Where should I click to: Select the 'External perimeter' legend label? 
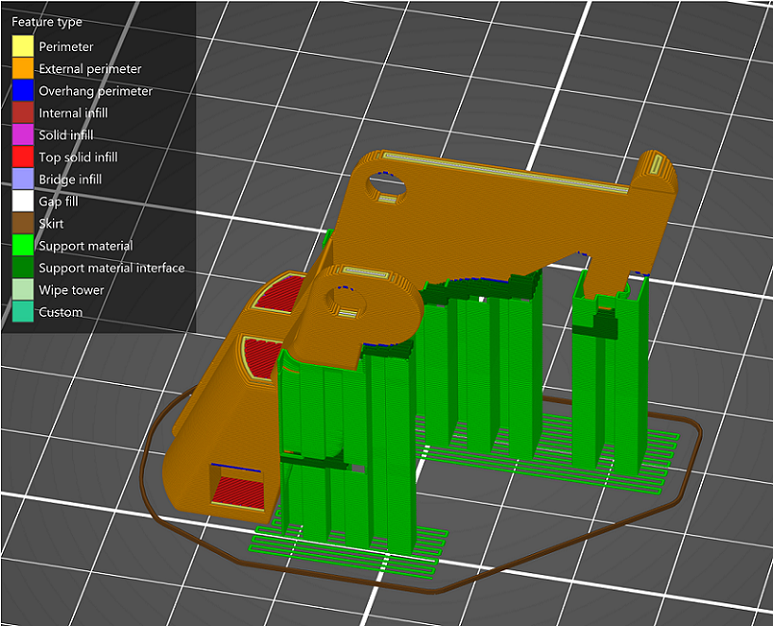click(x=90, y=69)
